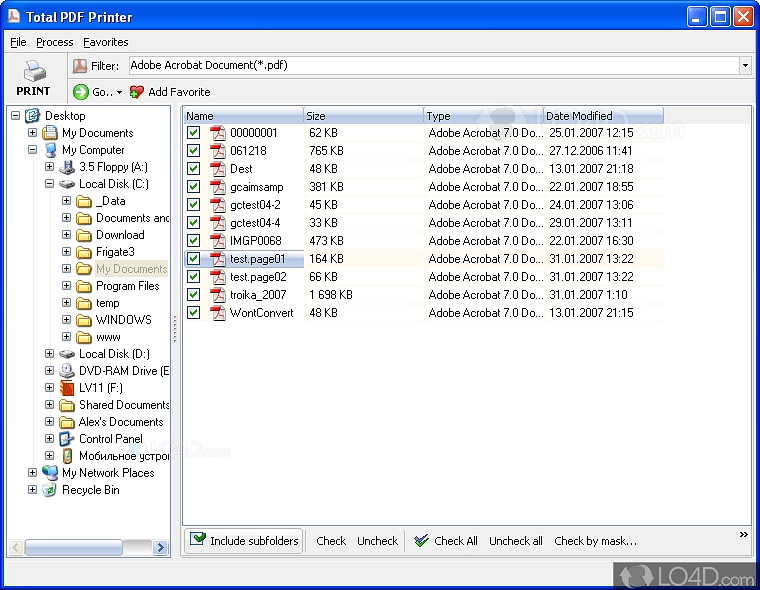Click the PRINT printer icon
760x590 pixels.
pyautogui.click(x=34, y=71)
